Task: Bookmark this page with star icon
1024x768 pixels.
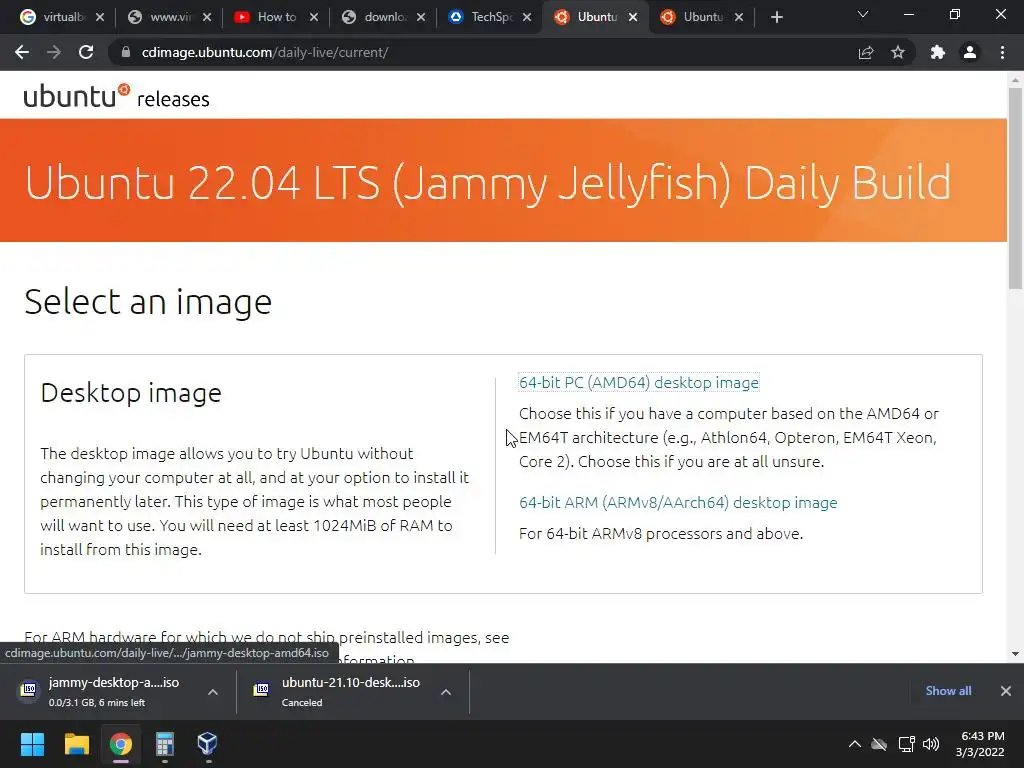Action: (x=898, y=52)
